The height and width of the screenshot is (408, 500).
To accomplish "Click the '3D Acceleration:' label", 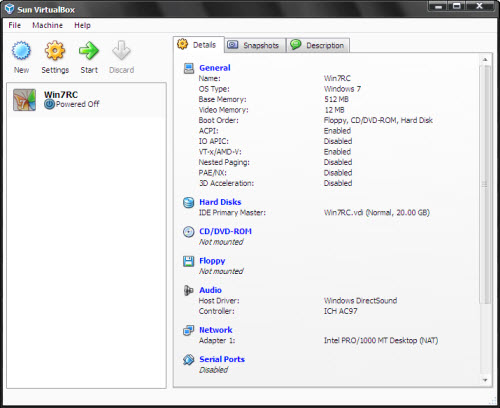I will click(227, 183).
